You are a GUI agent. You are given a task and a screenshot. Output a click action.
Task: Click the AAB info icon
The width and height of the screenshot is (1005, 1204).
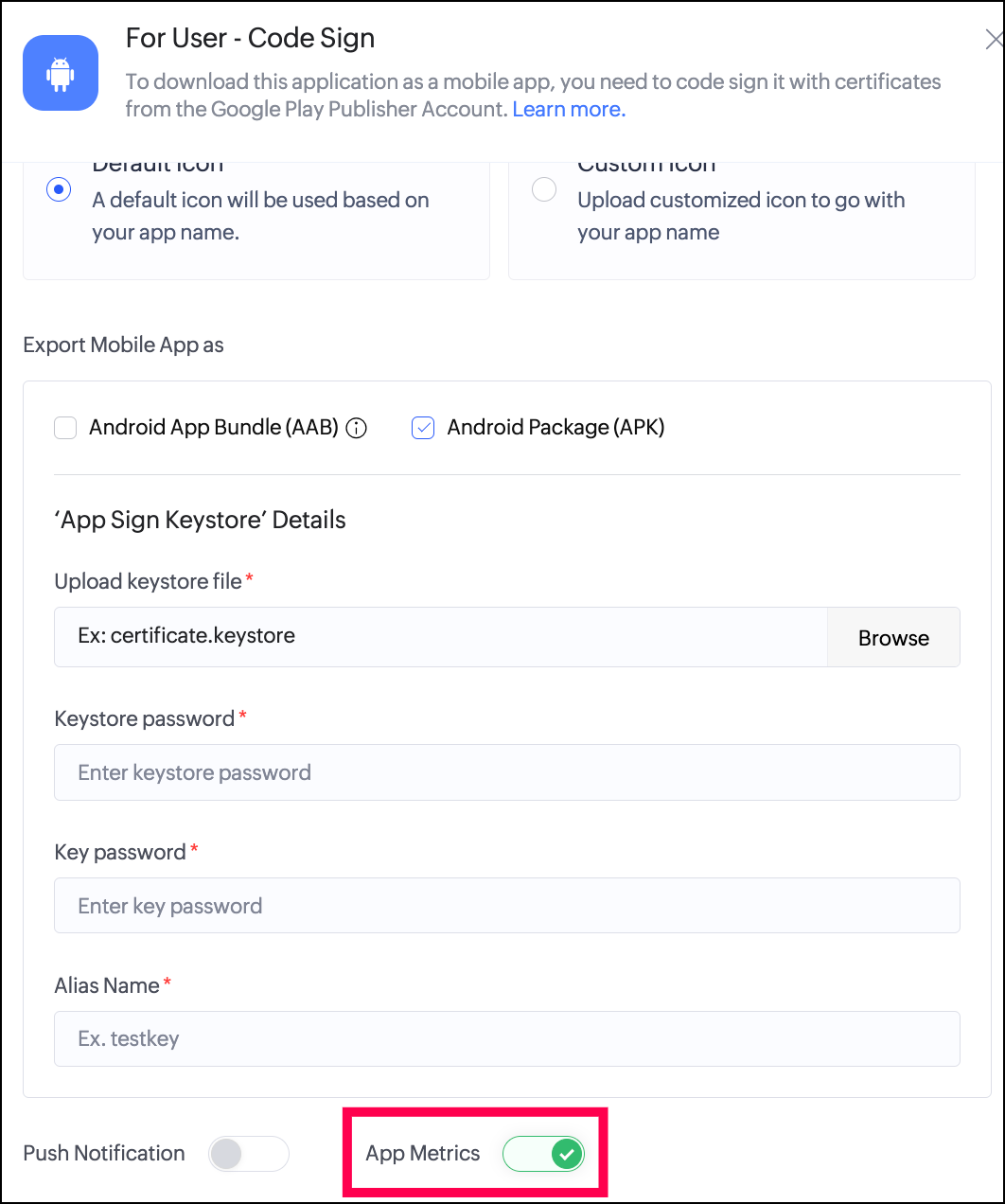(357, 428)
